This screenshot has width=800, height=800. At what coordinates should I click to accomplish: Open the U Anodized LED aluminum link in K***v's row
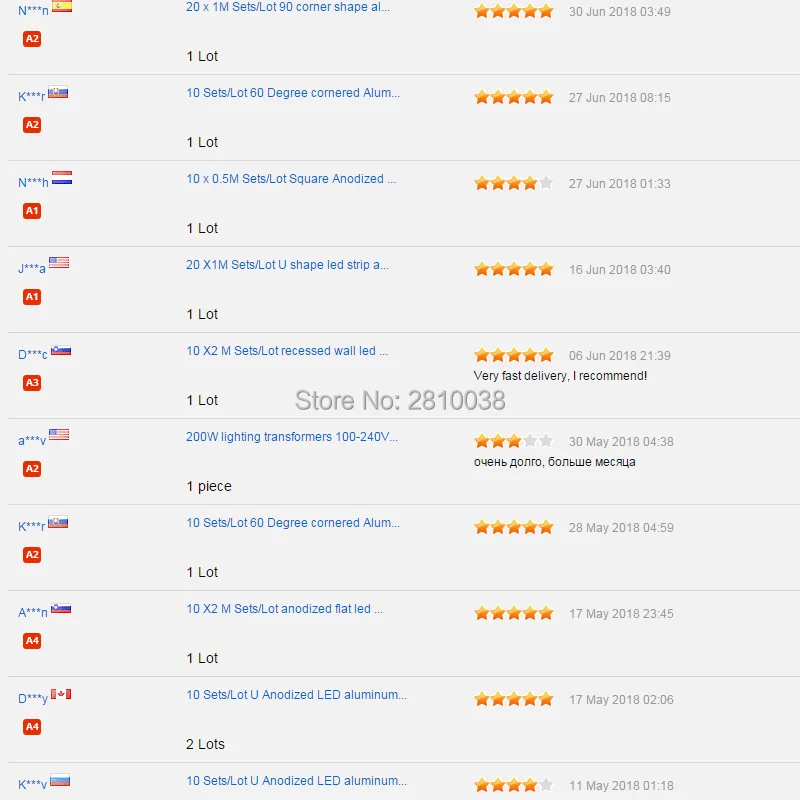pos(296,781)
